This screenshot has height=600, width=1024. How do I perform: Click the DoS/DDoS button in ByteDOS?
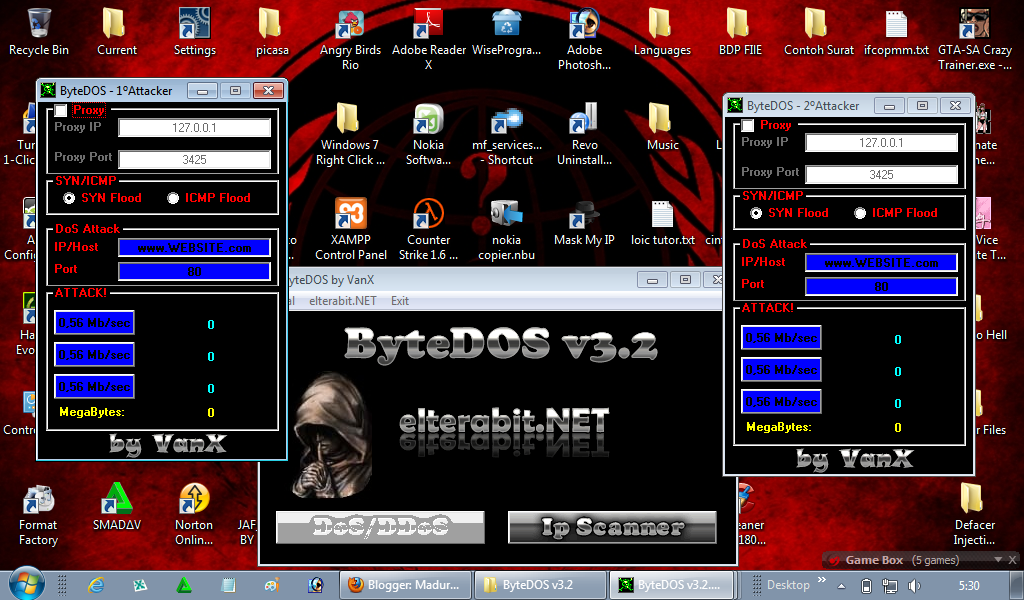[381, 527]
